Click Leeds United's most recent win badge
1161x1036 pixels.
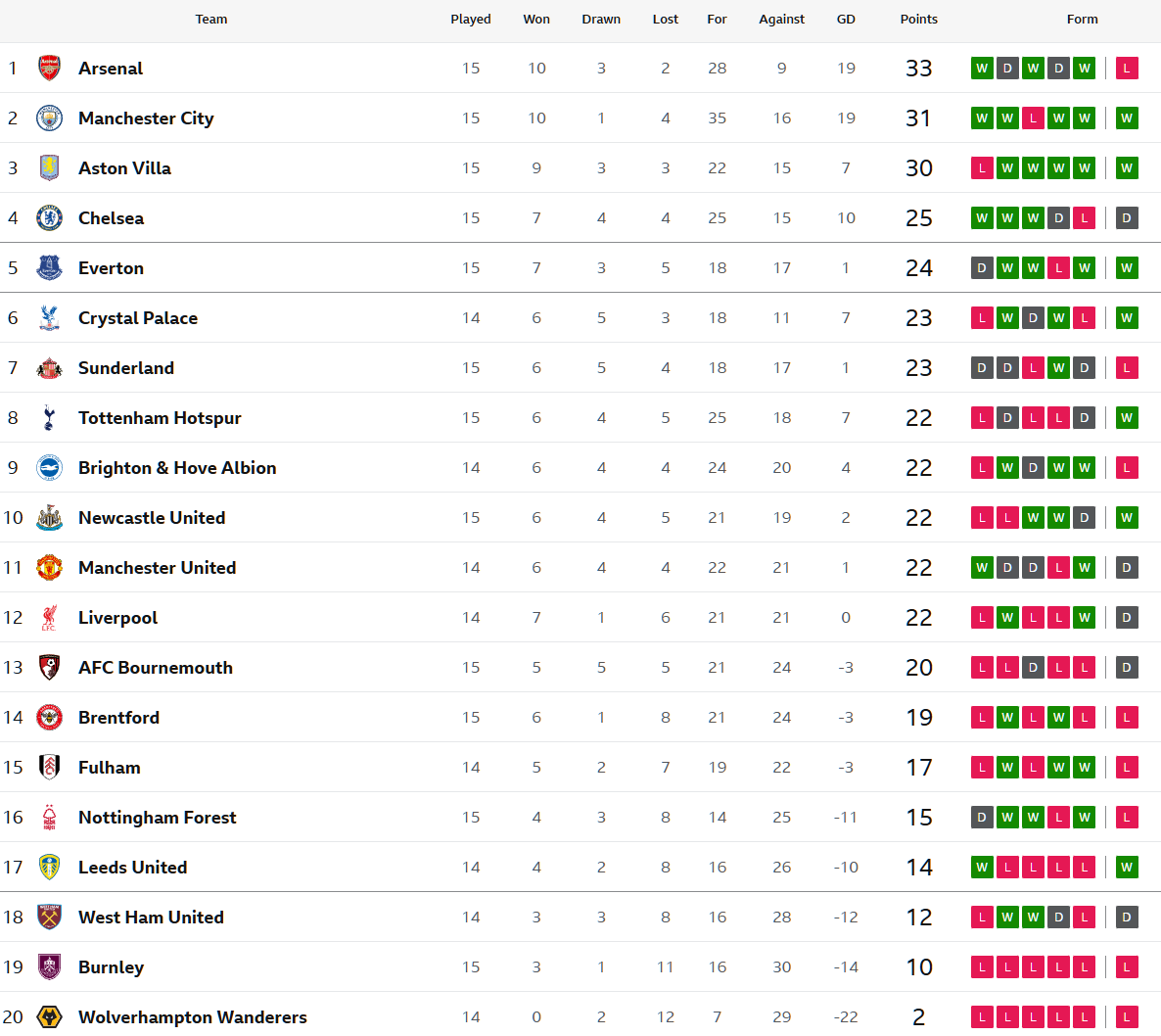[1127, 867]
